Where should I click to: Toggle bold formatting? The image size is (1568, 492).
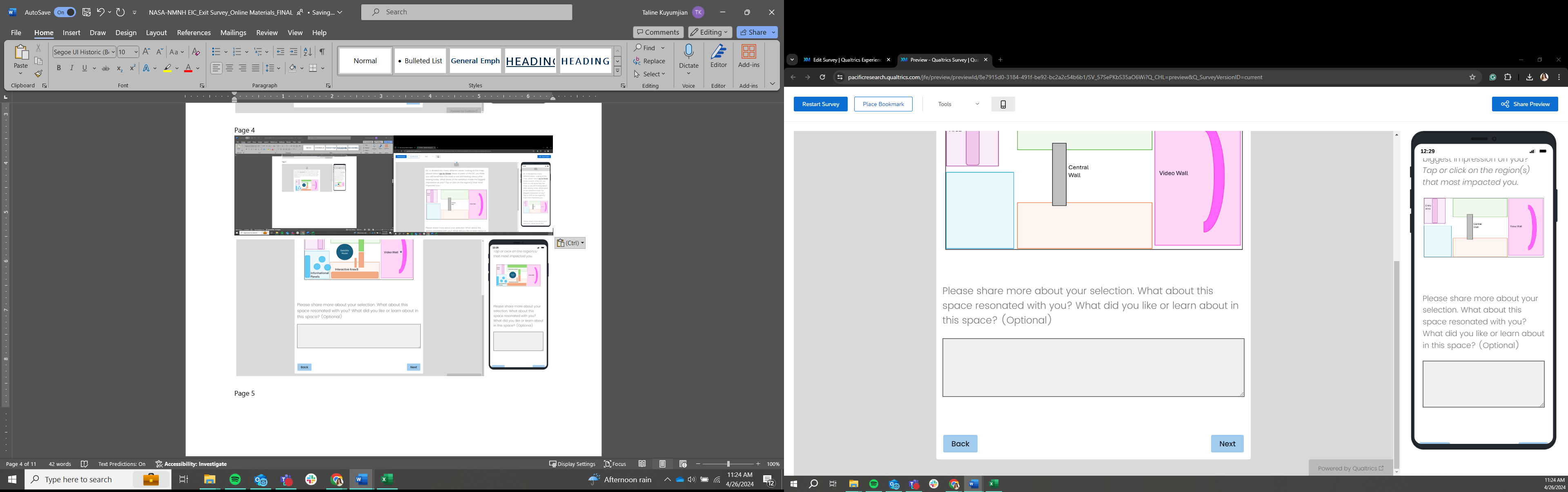pos(59,68)
